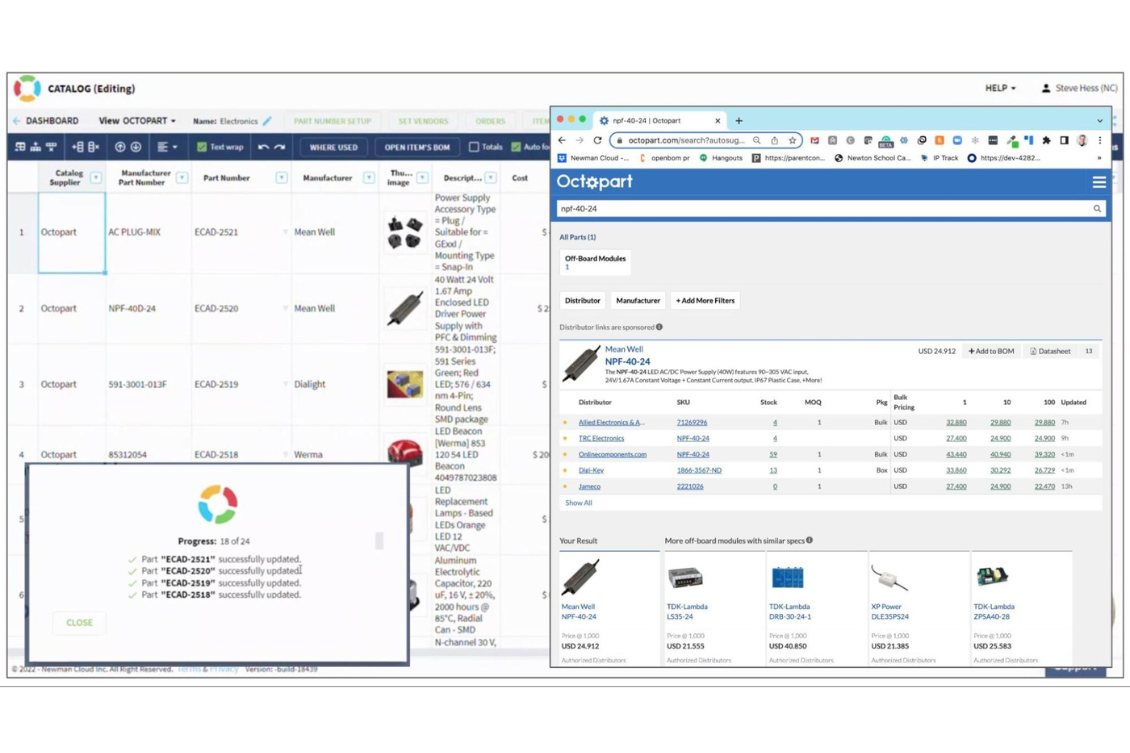Click the Octopart logo
This screenshot has height=753, width=1130.
click(x=595, y=182)
